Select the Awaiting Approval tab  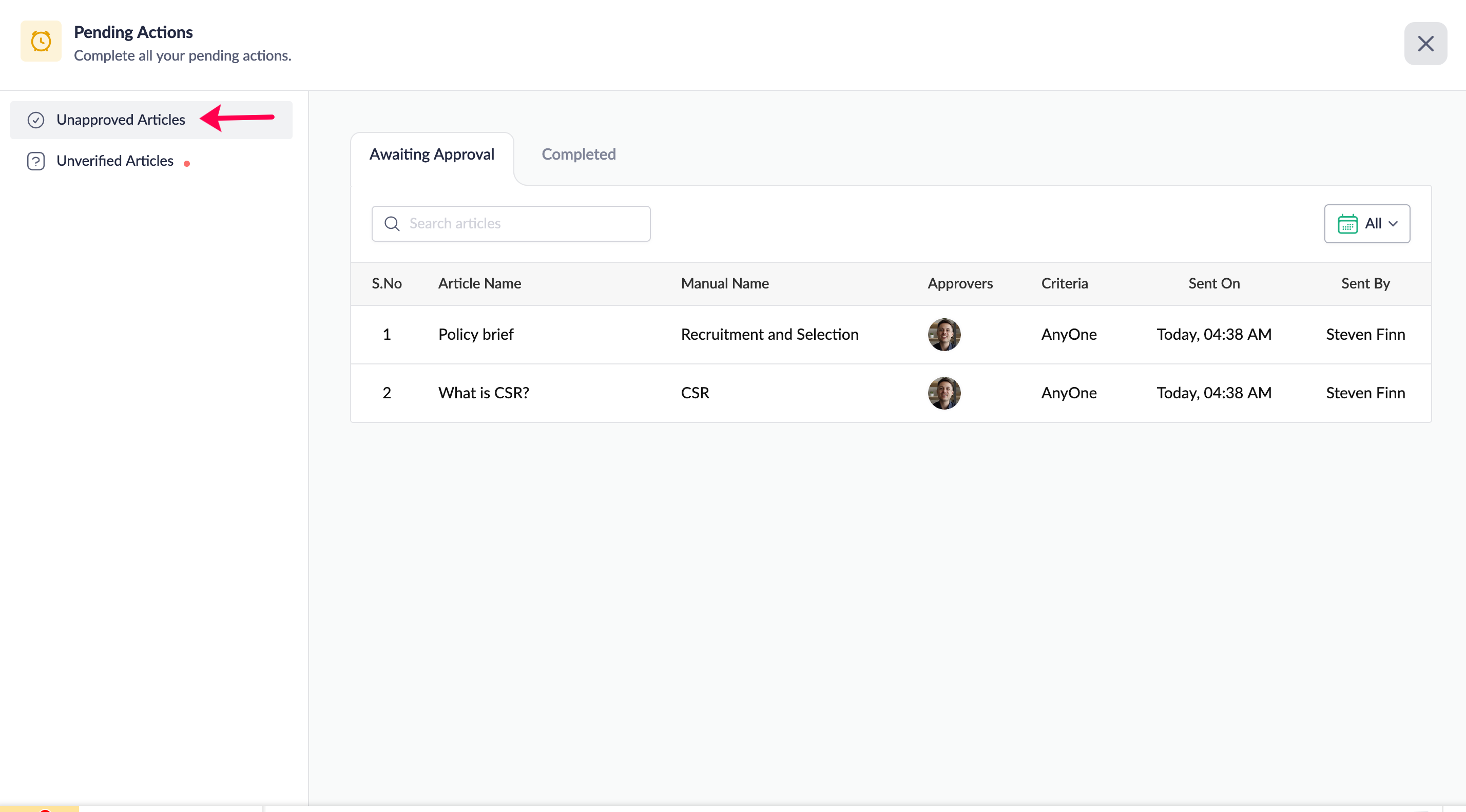tap(431, 154)
